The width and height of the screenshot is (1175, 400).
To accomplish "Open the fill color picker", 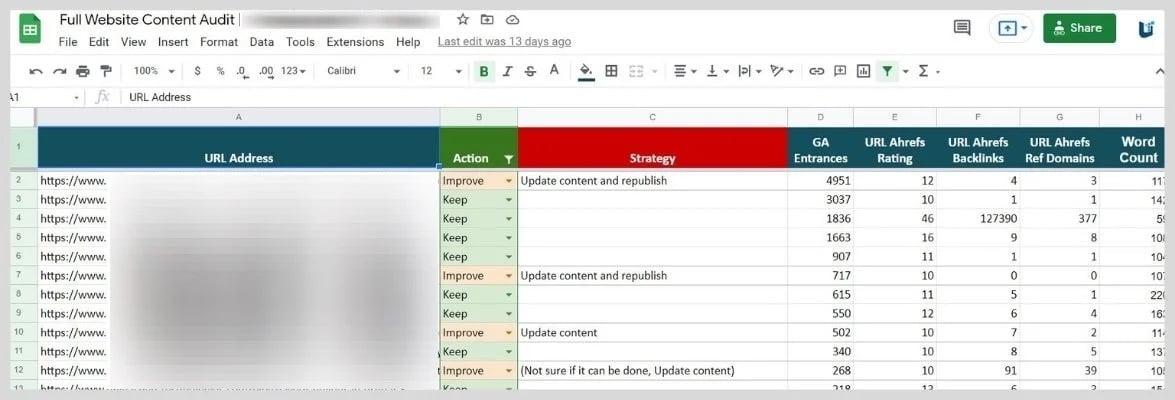I will pyautogui.click(x=586, y=71).
